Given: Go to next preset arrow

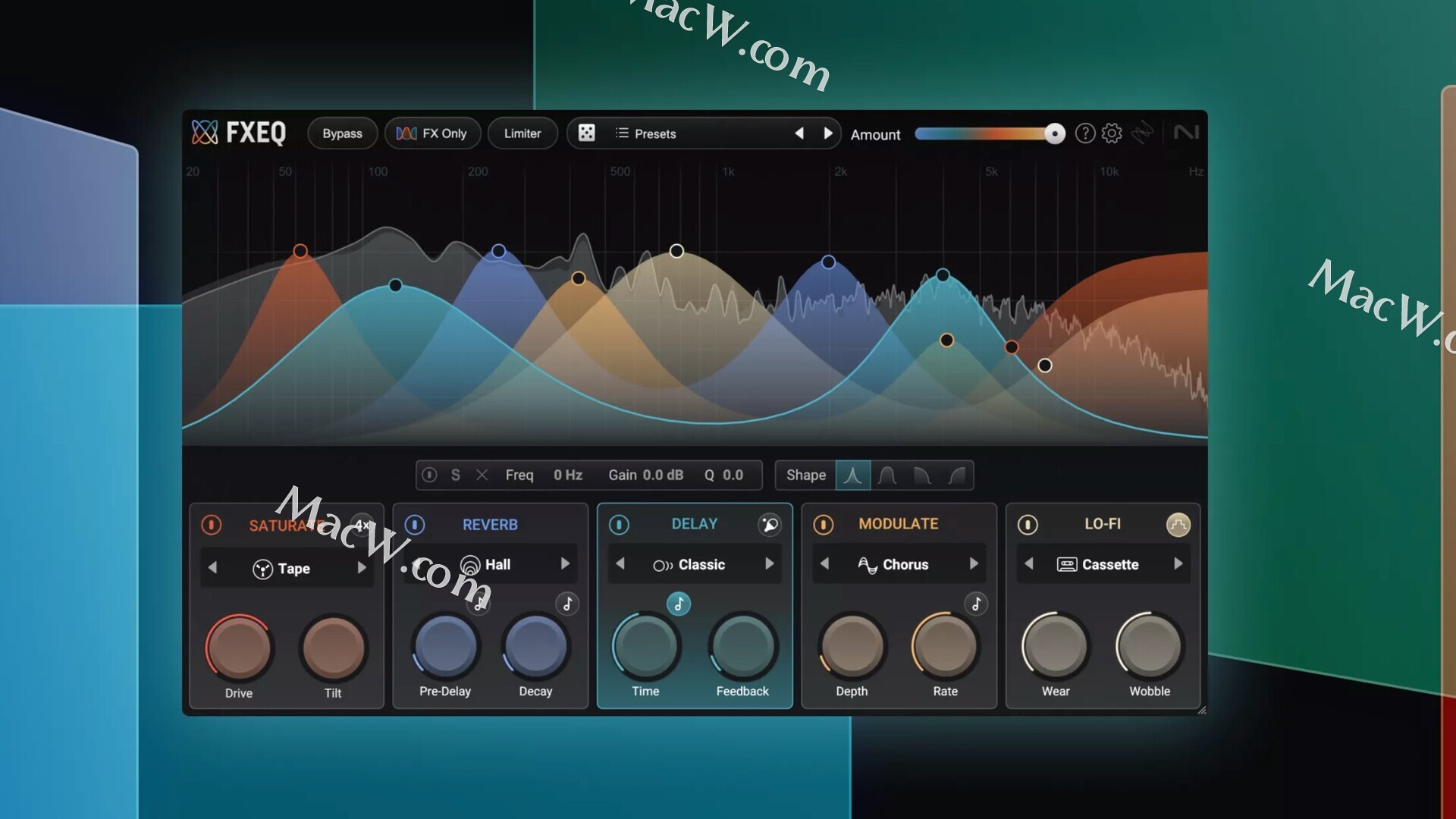Looking at the screenshot, I should (828, 133).
